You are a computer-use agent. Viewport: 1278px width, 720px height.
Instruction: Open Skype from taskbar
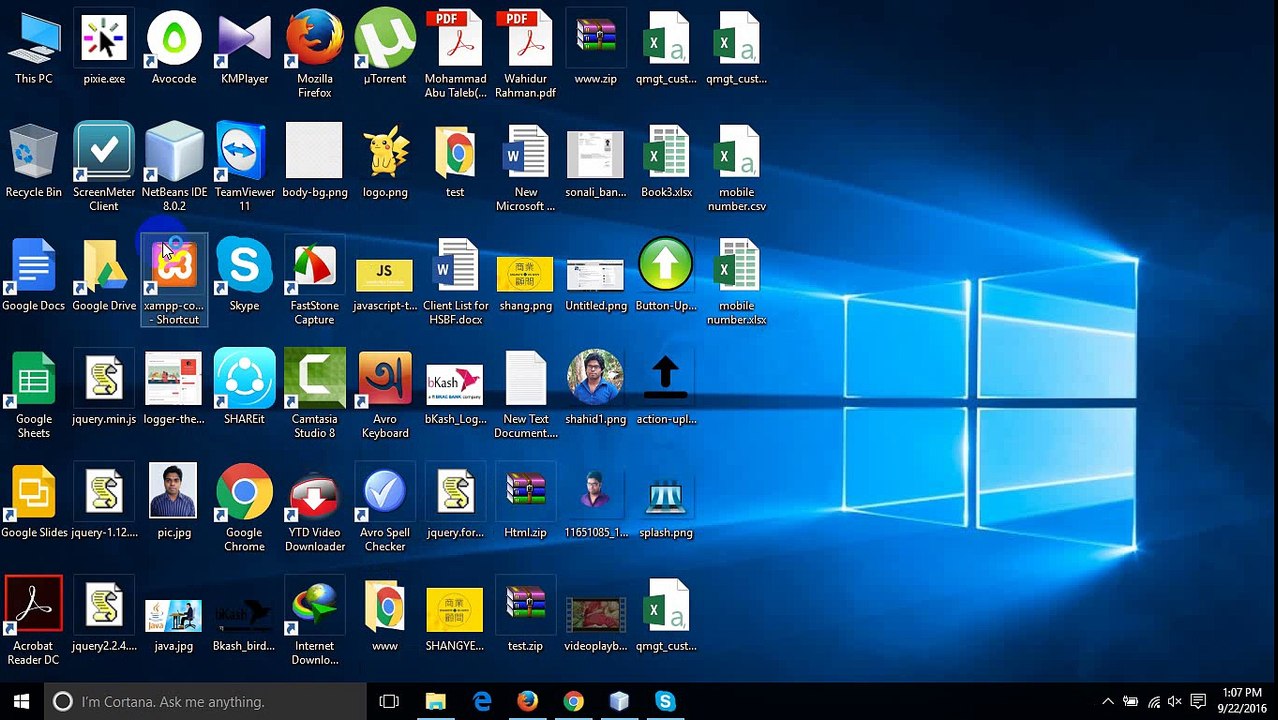pos(665,702)
